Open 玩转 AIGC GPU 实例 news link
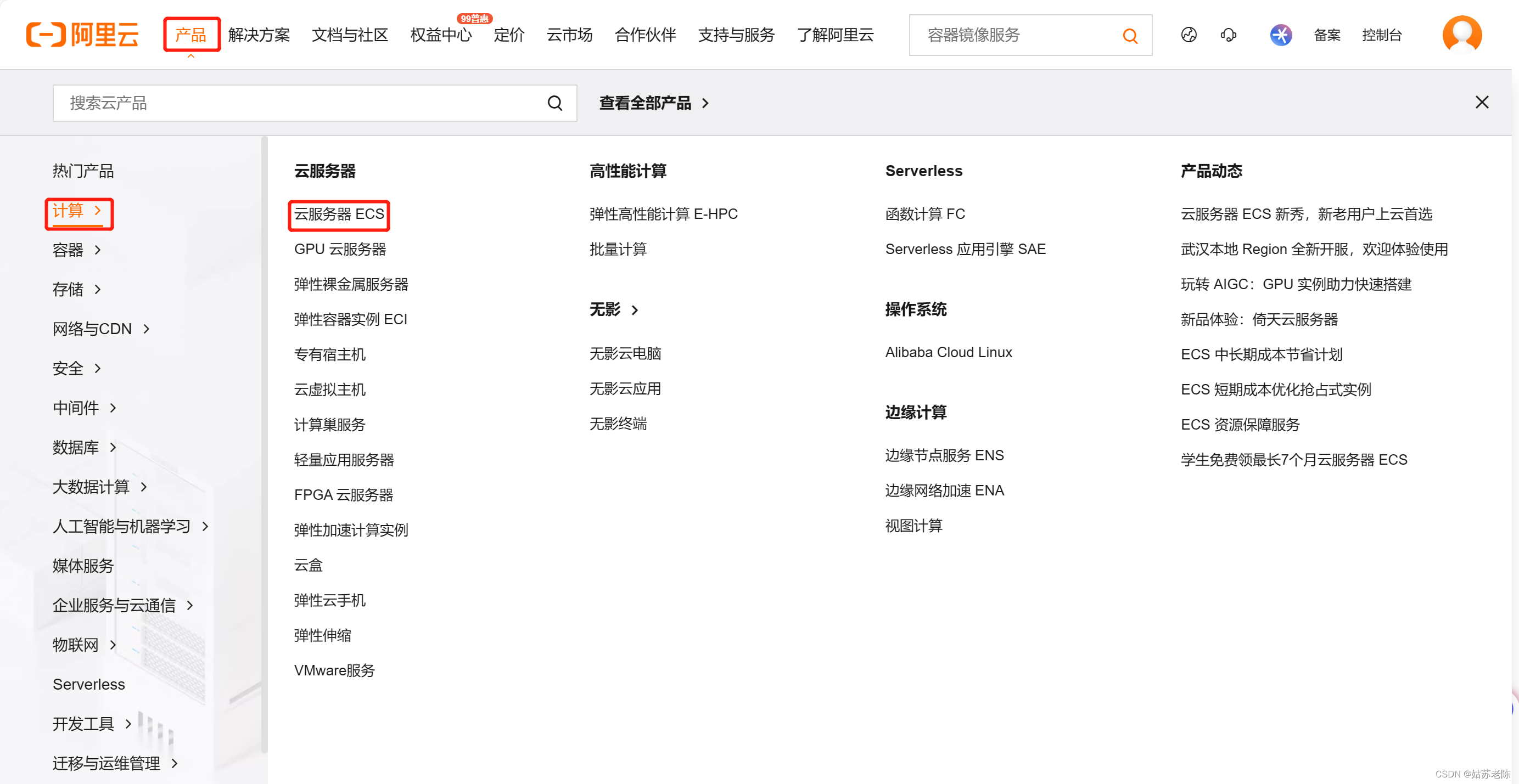Screen dimensions: 1519x784 click(1296, 284)
